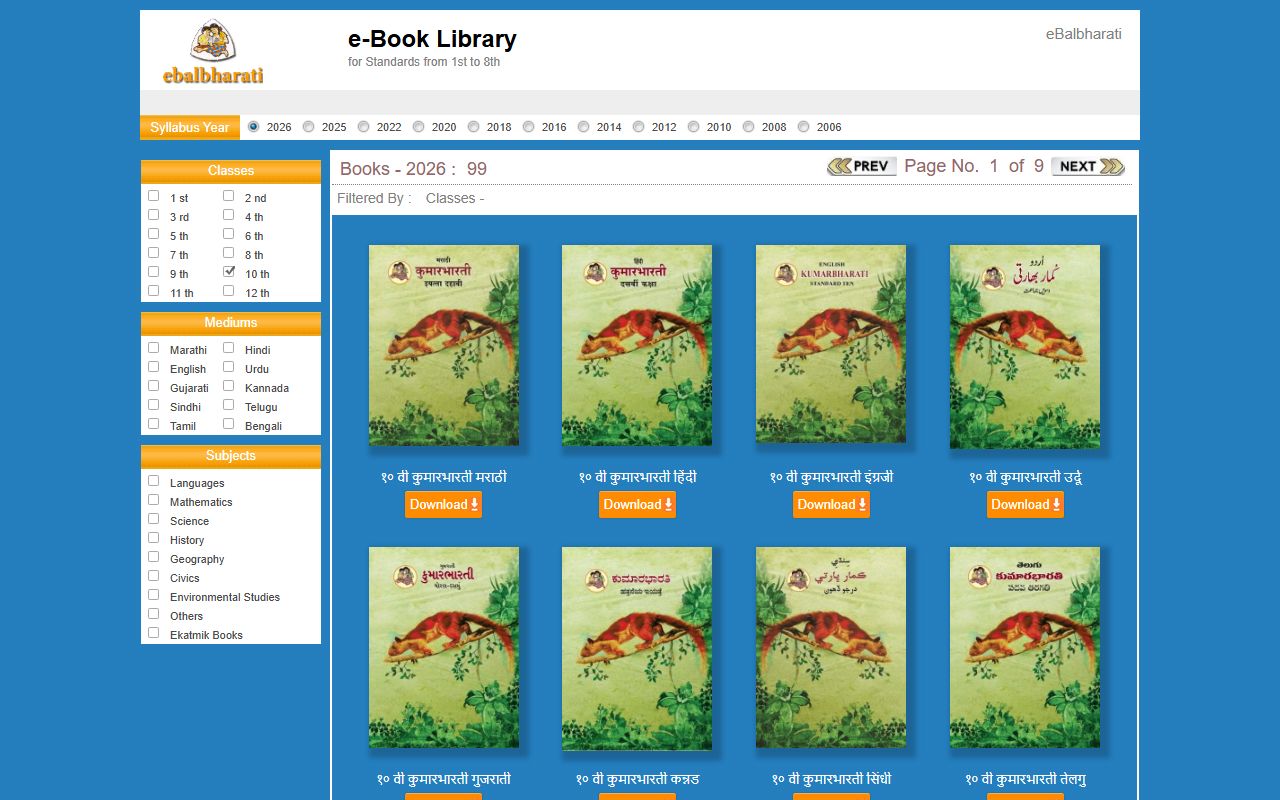Filter by Others subject
Viewport: 1280px width, 800px height.
tap(154, 614)
